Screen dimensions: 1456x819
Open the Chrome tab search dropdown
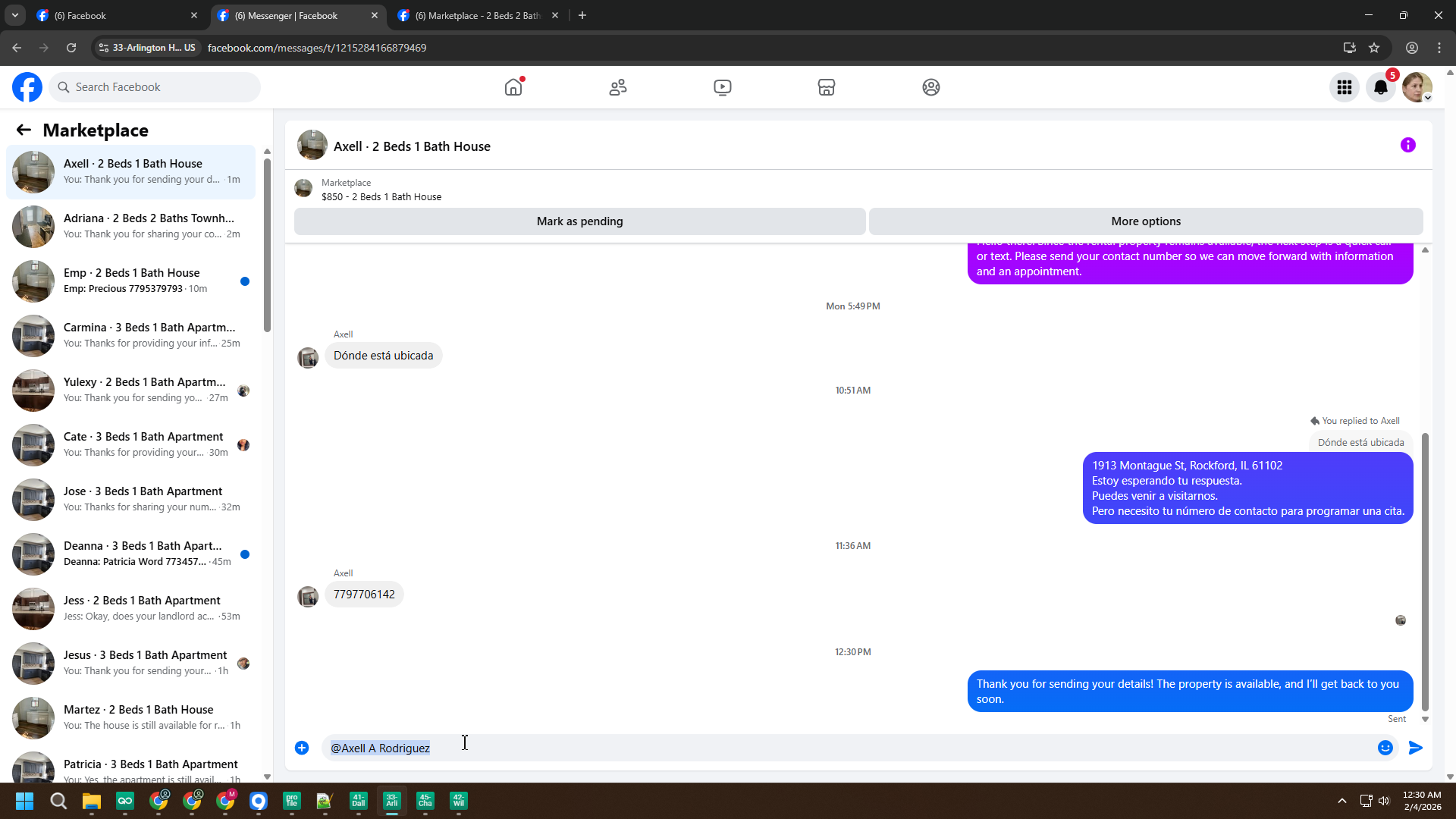coord(14,15)
